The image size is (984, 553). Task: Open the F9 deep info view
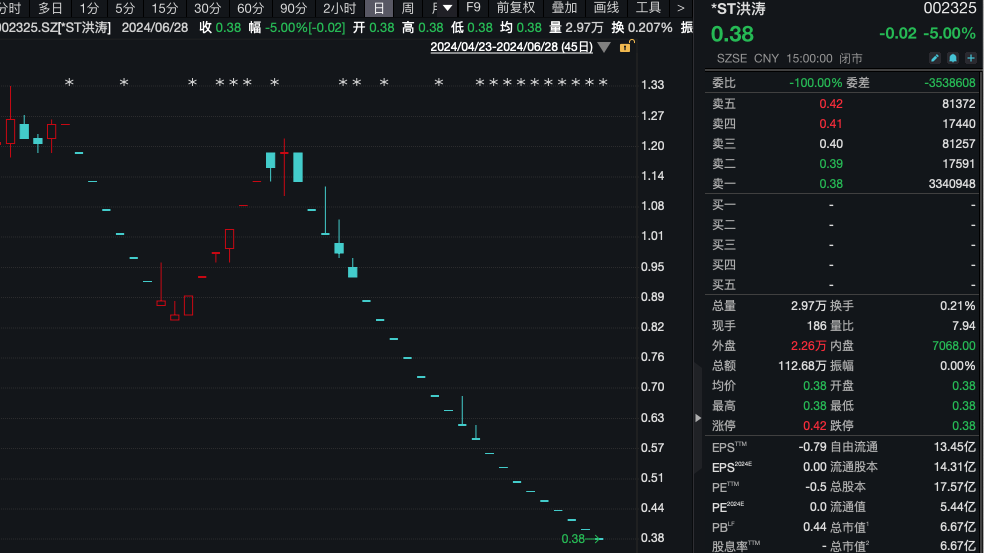point(473,8)
